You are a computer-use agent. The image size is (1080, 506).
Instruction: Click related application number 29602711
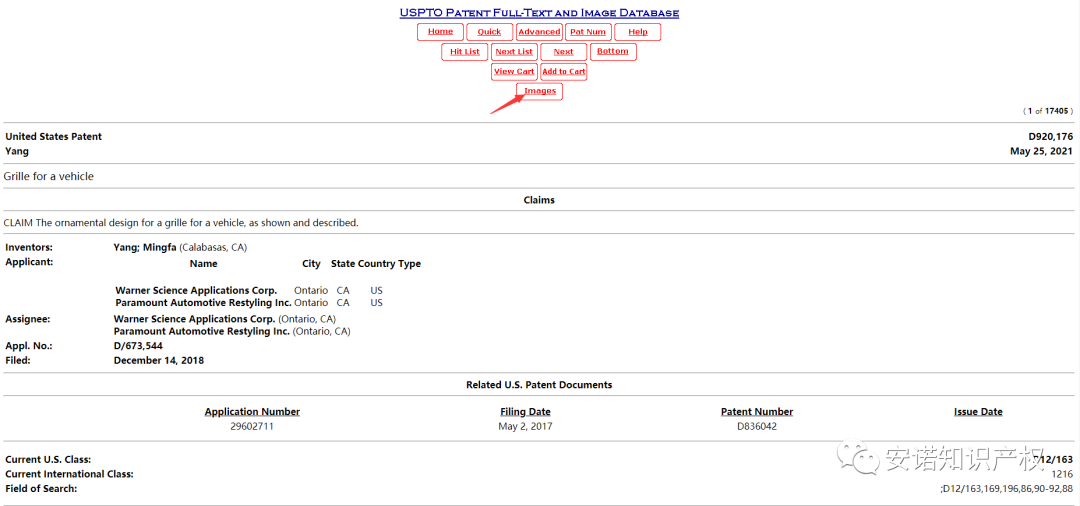point(252,426)
